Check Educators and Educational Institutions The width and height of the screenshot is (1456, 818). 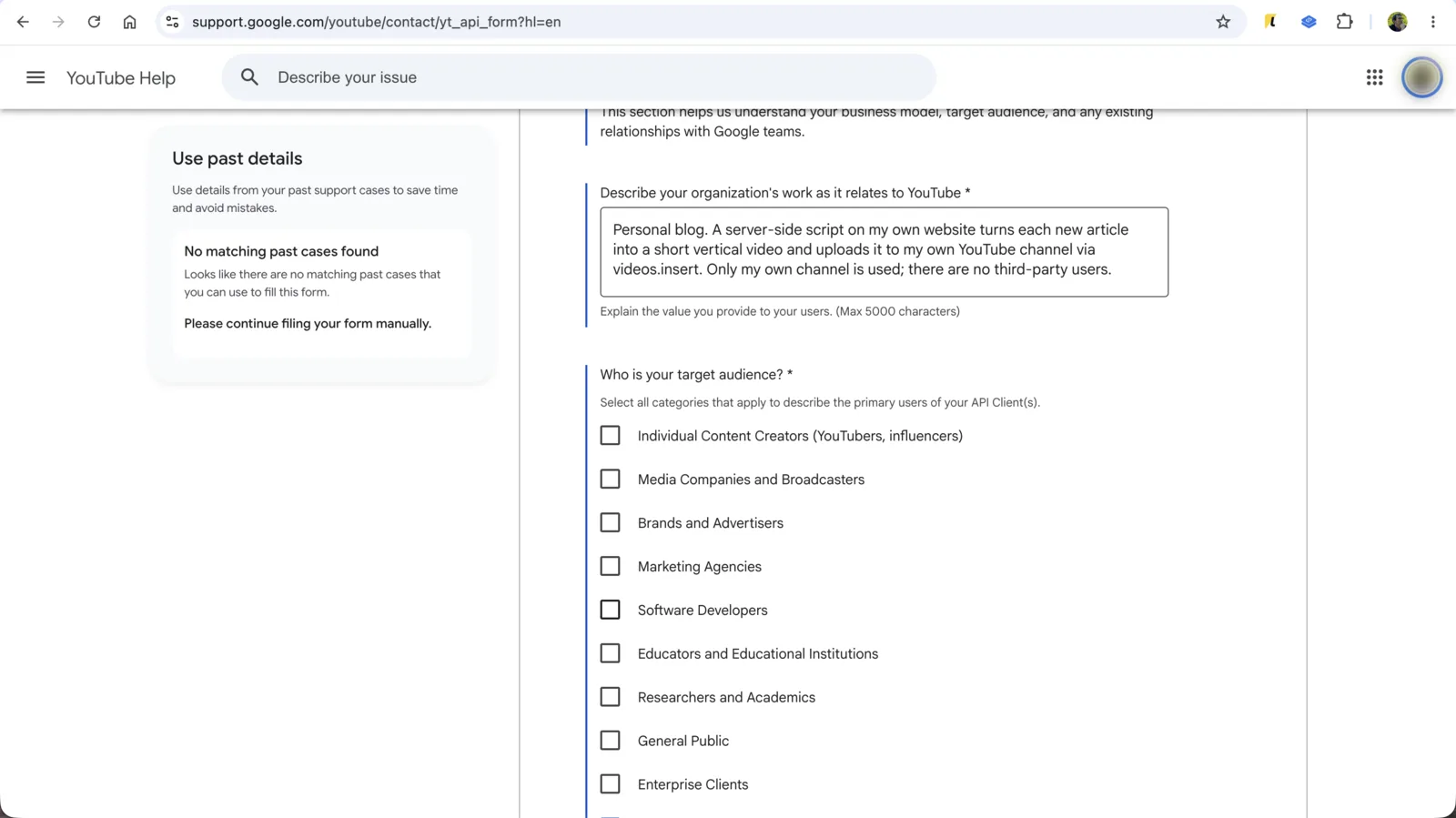point(610,653)
